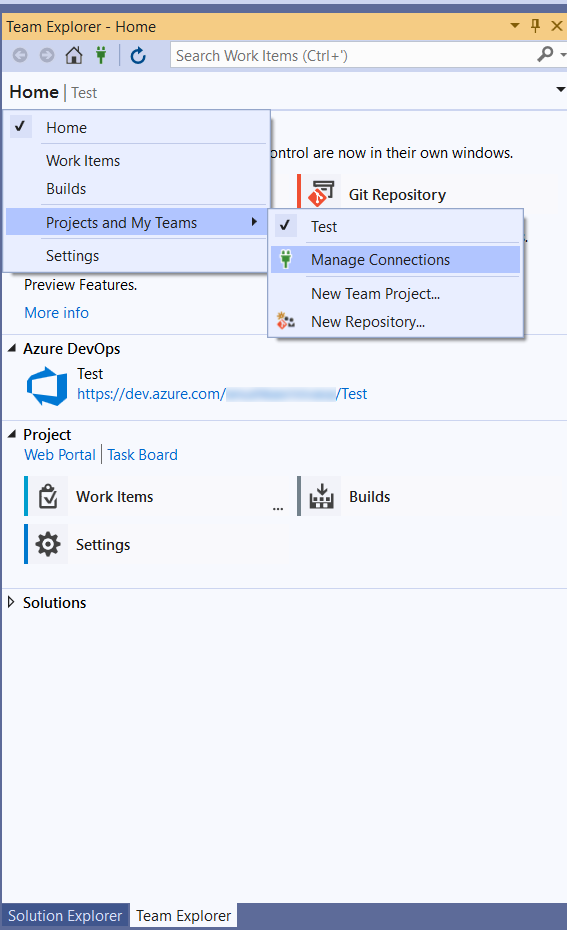Open the Builds tile icon
567x930 pixels.
point(321,496)
